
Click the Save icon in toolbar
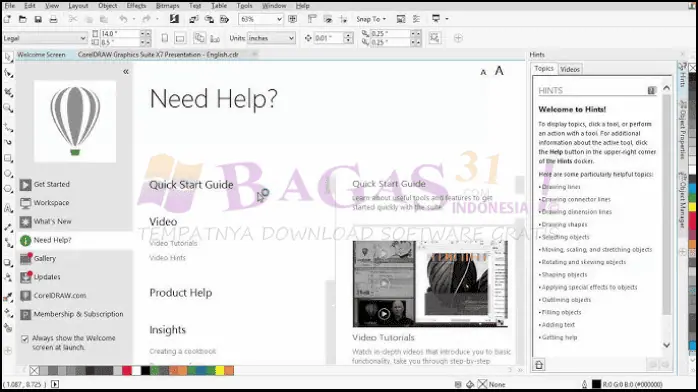click(38, 19)
